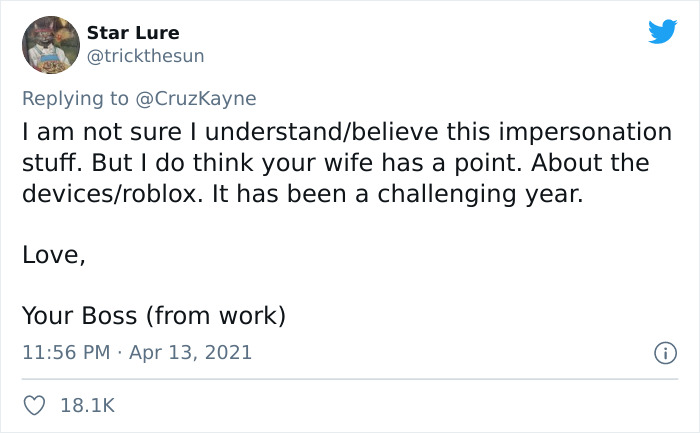Click the line mentioning "your wife has a point"
The image size is (700, 433).
coord(336,163)
